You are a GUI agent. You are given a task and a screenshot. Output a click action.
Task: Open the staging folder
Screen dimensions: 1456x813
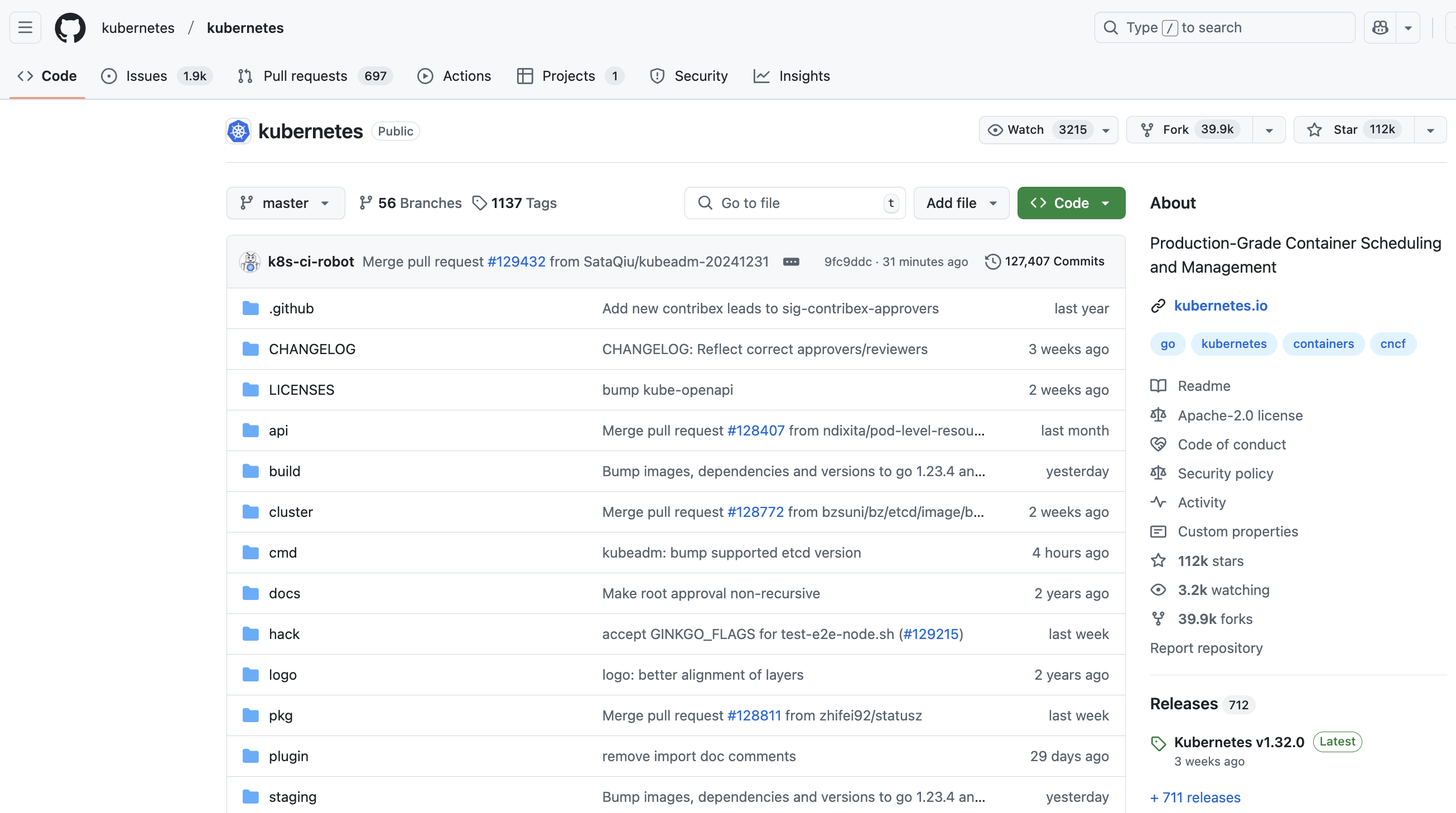click(x=292, y=797)
